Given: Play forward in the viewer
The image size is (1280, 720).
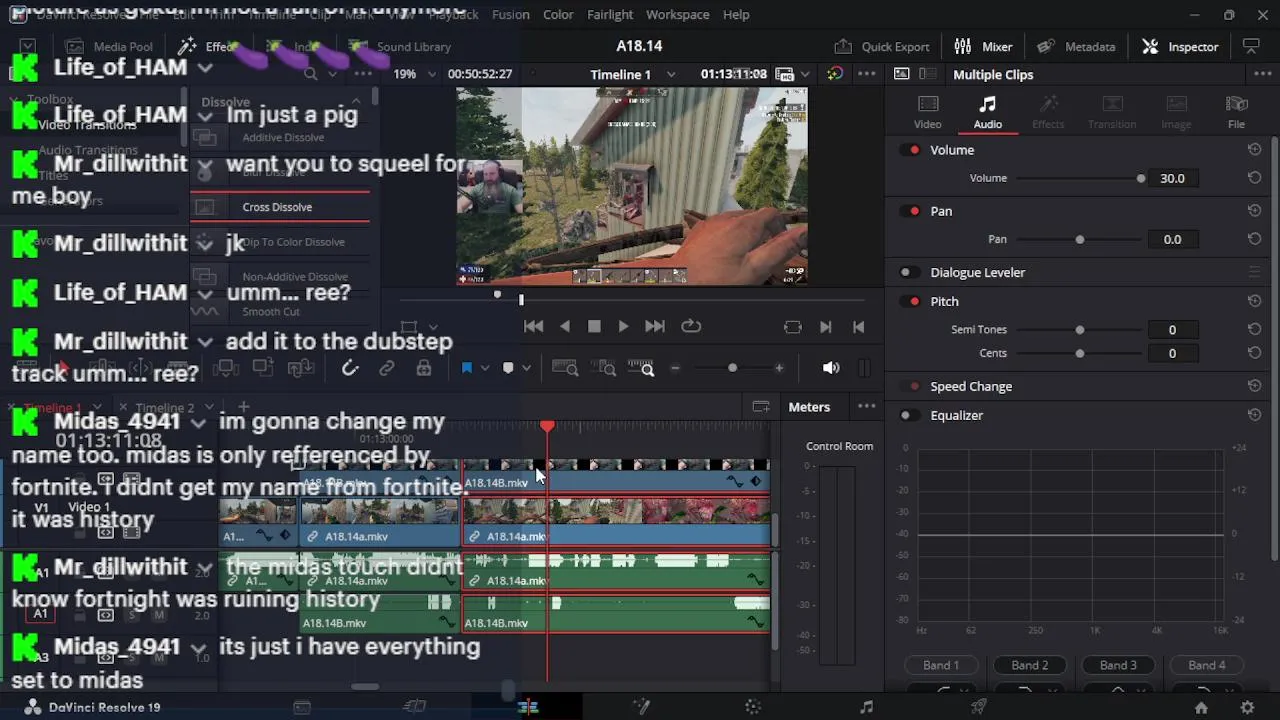Looking at the screenshot, I should click(623, 326).
